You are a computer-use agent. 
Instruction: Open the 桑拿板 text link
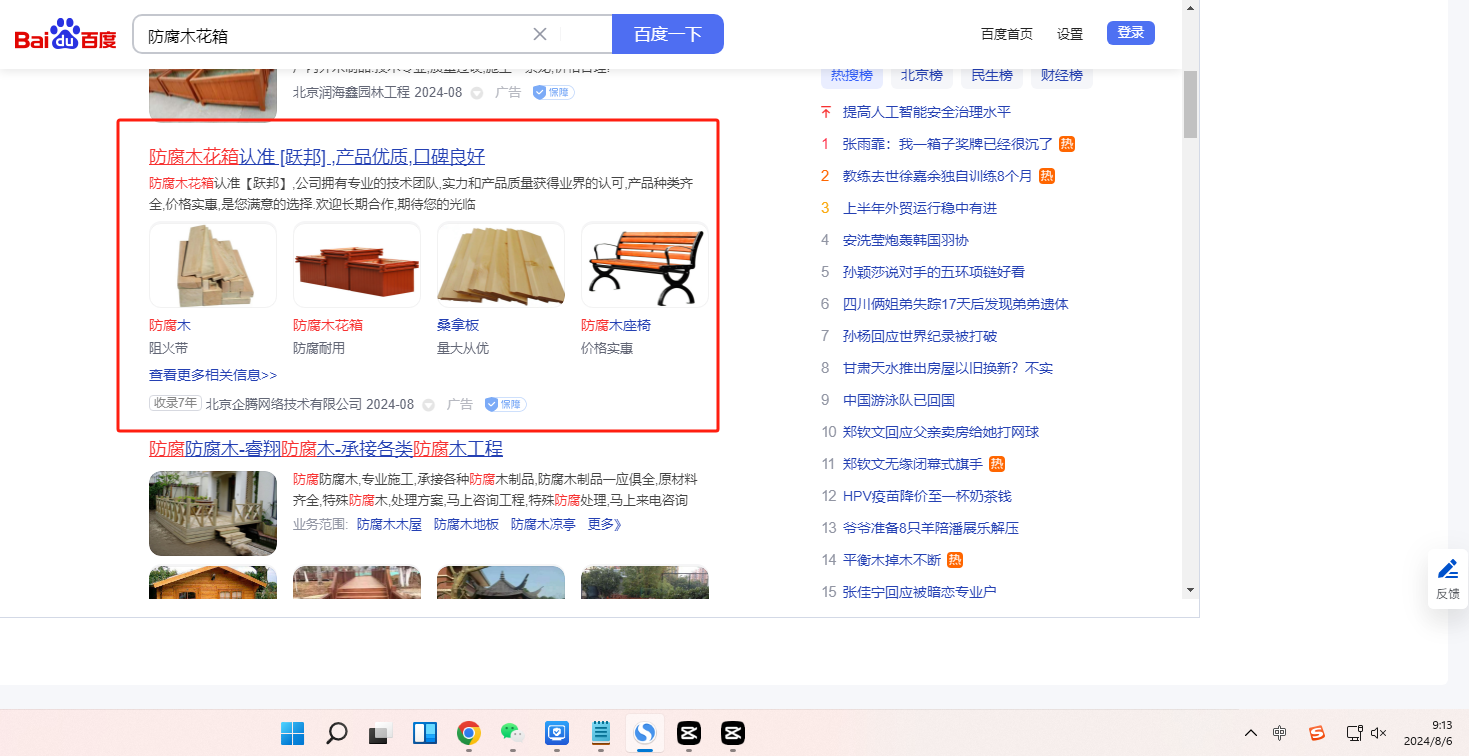(458, 325)
